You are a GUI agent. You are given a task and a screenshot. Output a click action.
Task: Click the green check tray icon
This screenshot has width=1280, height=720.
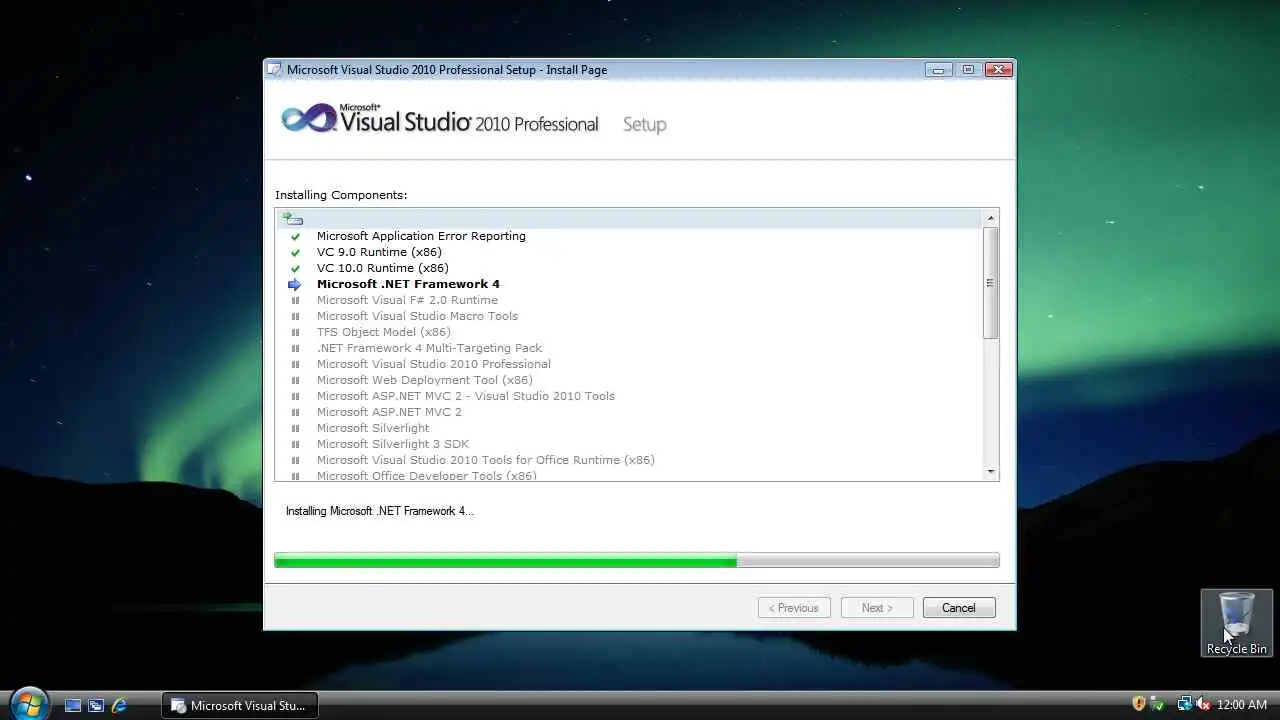click(x=1157, y=704)
